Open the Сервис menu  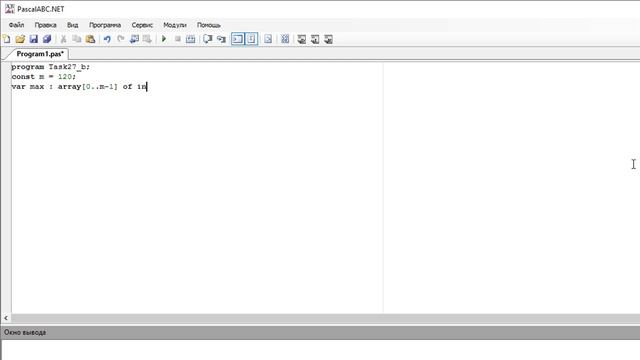click(142, 25)
